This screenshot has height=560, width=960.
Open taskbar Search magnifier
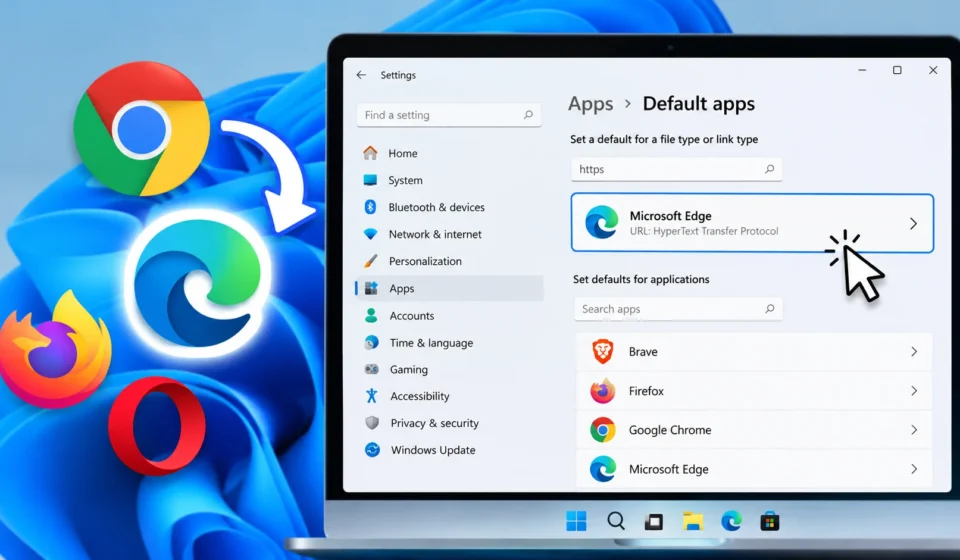point(616,521)
